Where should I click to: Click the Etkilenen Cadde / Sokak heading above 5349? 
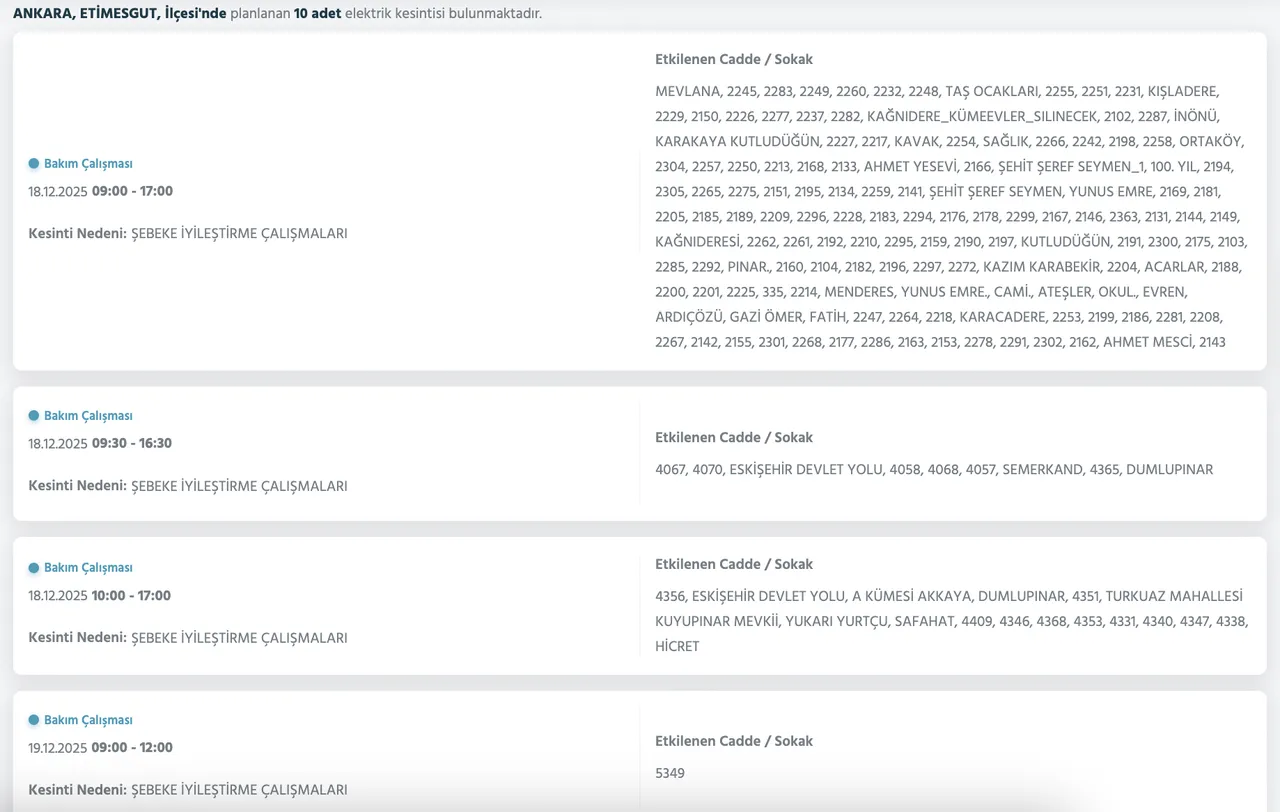pyautogui.click(x=734, y=742)
